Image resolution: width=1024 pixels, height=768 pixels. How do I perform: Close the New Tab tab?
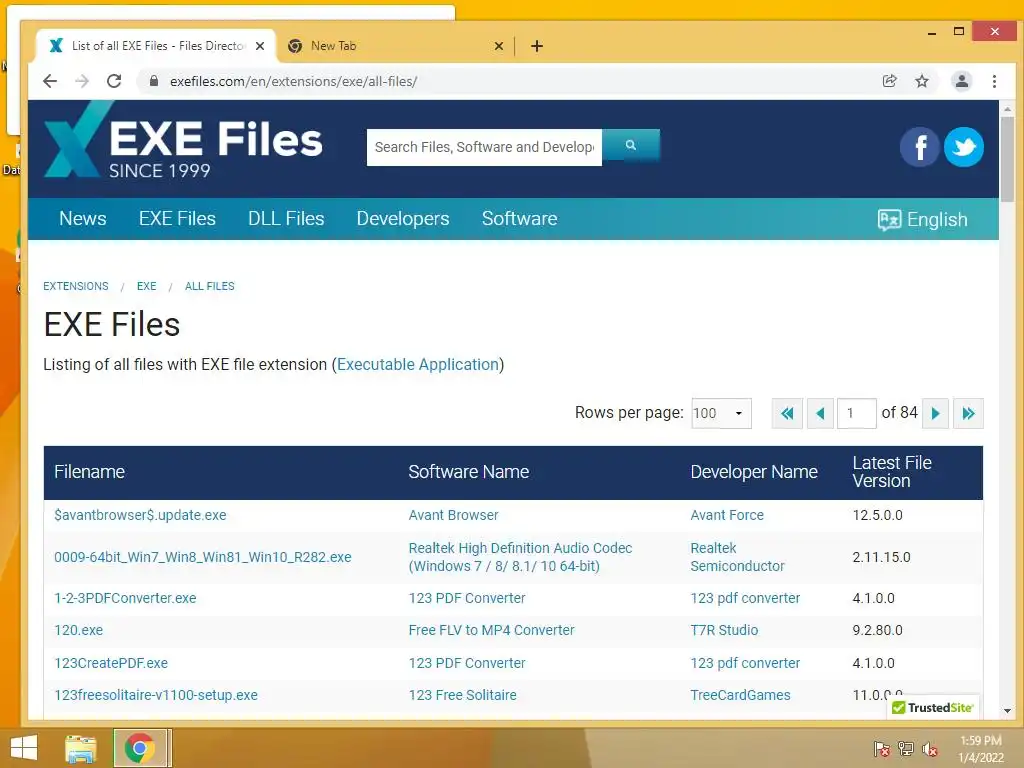point(498,46)
